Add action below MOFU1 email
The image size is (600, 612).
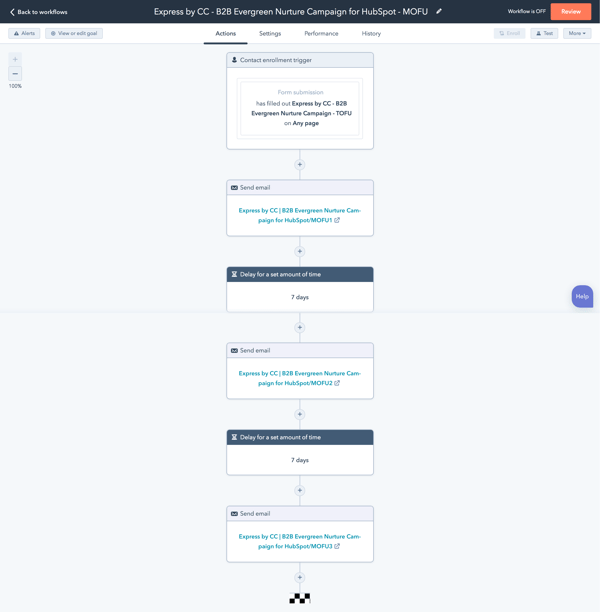pyautogui.click(x=300, y=251)
